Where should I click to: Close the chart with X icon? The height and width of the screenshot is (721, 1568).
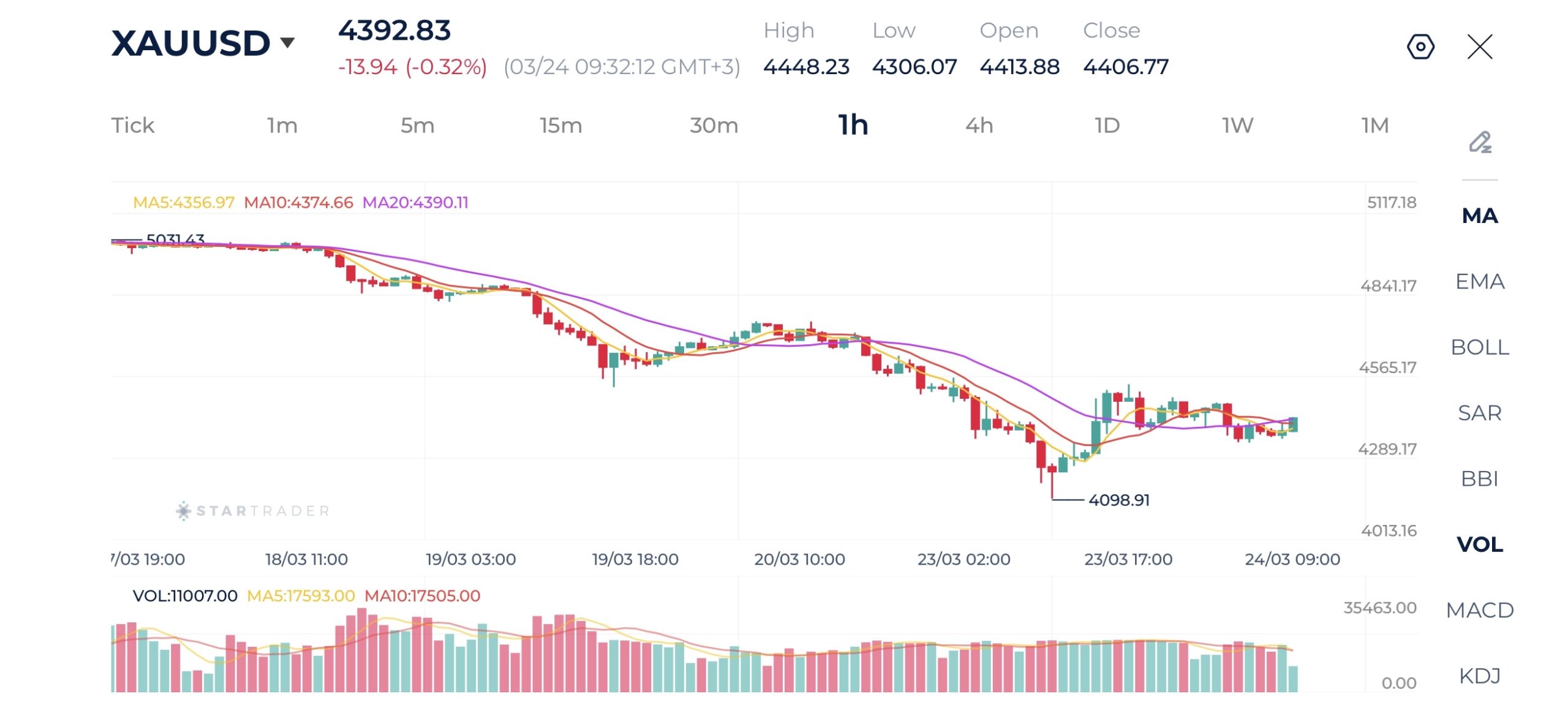click(x=1480, y=47)
